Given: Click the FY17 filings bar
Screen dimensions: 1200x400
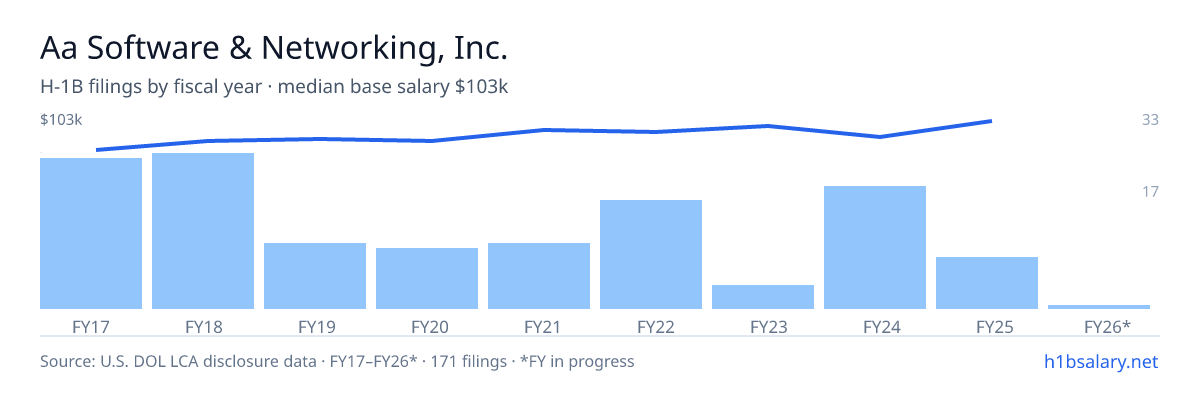Looking at the screenshot, I should click(x=91, y=233).
